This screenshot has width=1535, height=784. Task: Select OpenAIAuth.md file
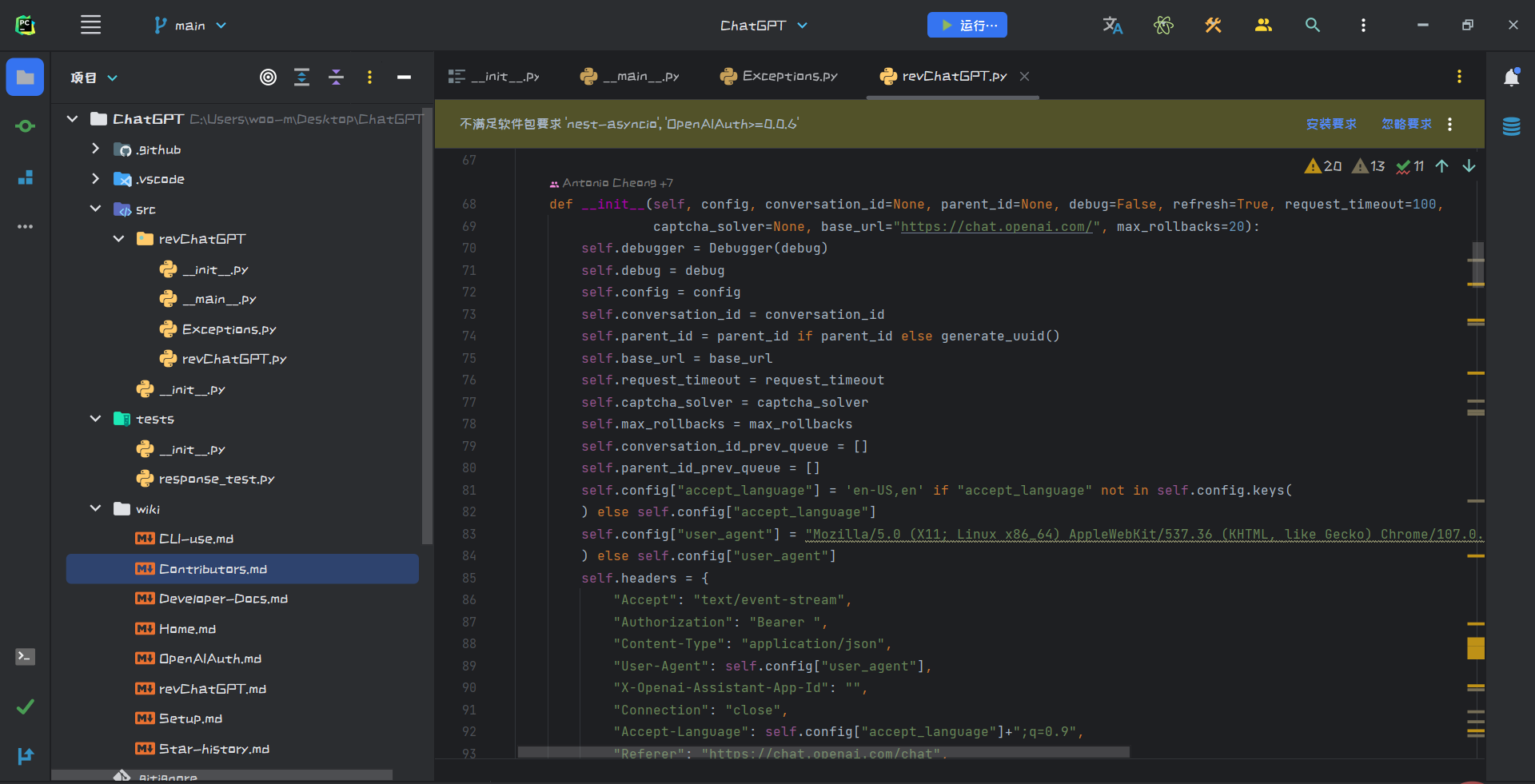(x=210, y=659)
